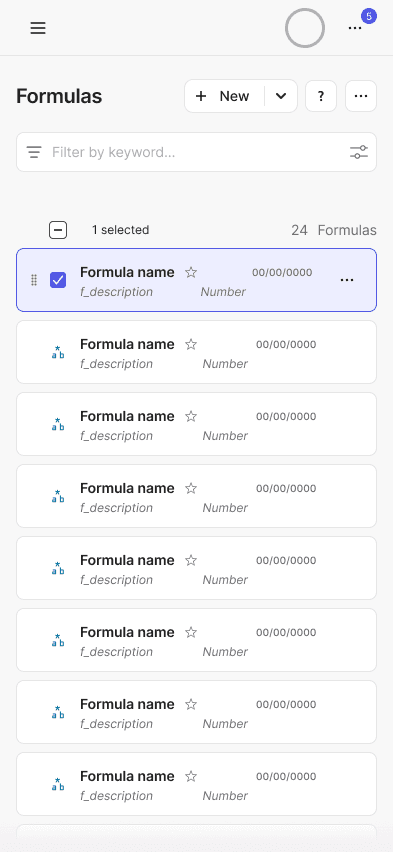Click the help question mark button
This screenshot has height=852, width=393.
[x=321, y=96]
